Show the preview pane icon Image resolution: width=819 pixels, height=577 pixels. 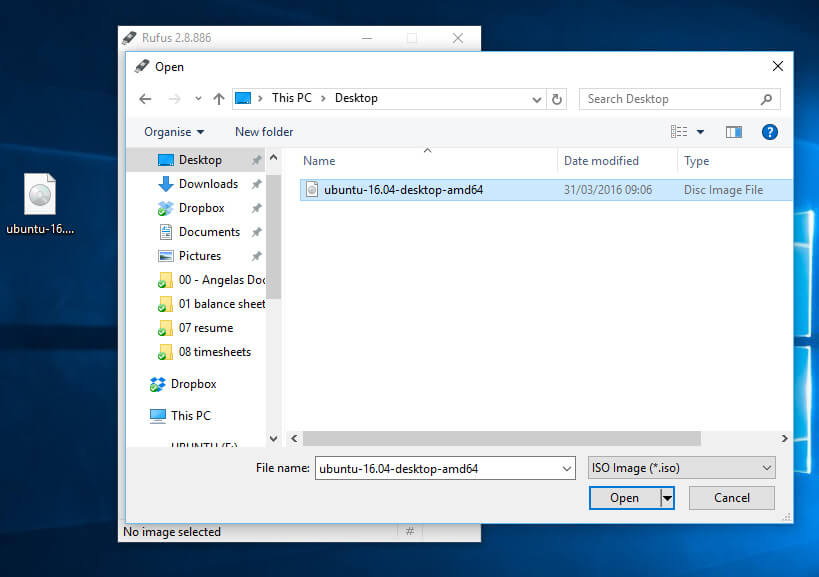(733, 131)
